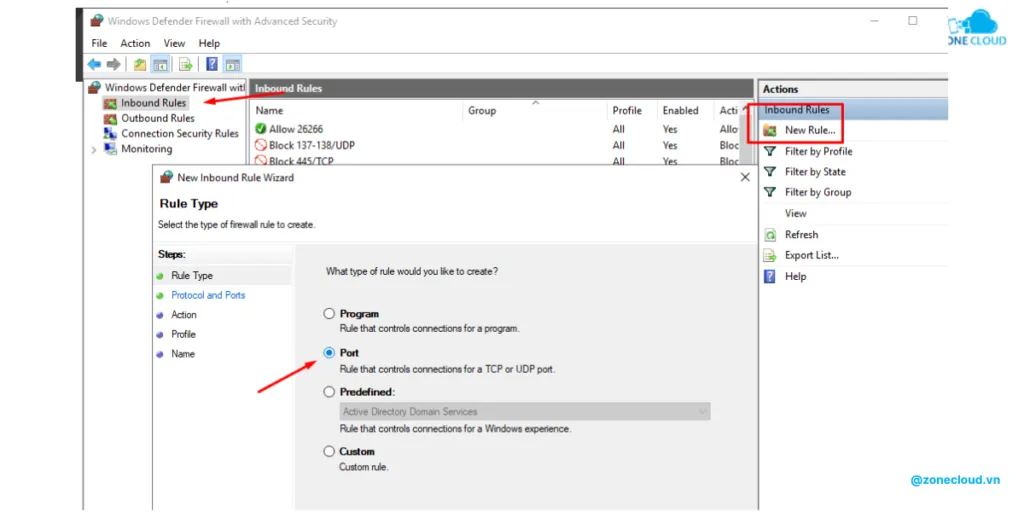Click the grey Forward arrow toolbar icon
Image resolution: width=1024 pixels, height=512 pixels.
tap(114, 64)
